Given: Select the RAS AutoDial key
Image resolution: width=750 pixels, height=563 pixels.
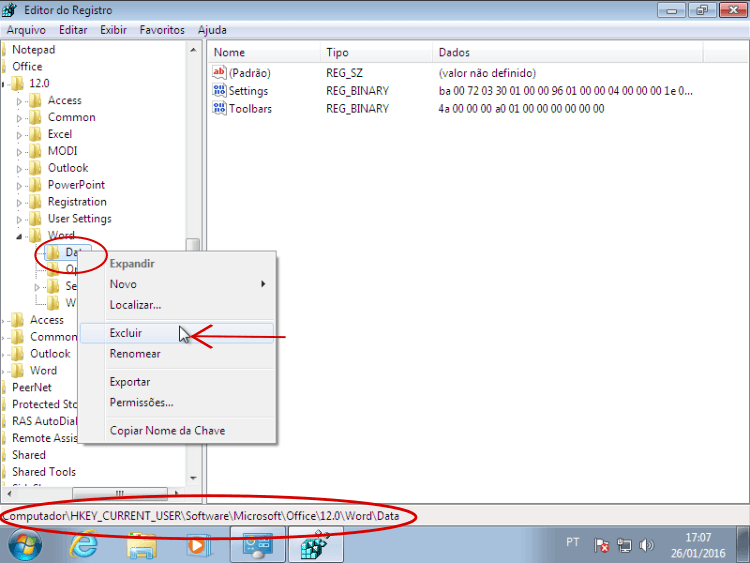Looking at the screenshot, I should 44,421.
